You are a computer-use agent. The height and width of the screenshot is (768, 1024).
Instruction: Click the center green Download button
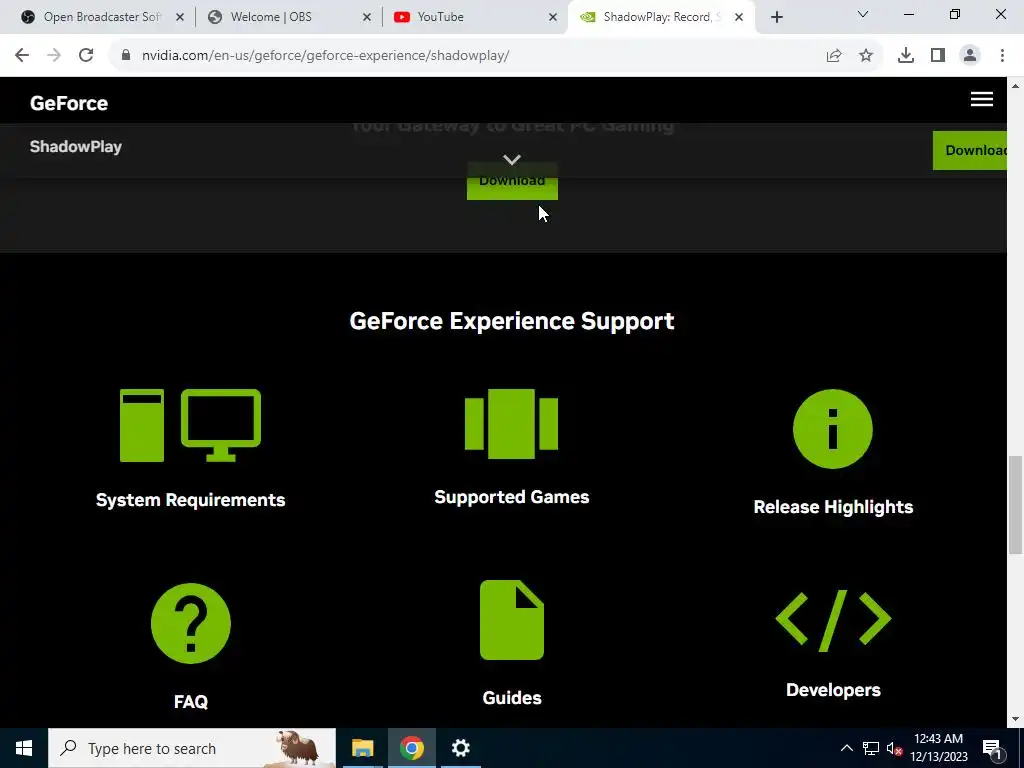pos(512,181)
